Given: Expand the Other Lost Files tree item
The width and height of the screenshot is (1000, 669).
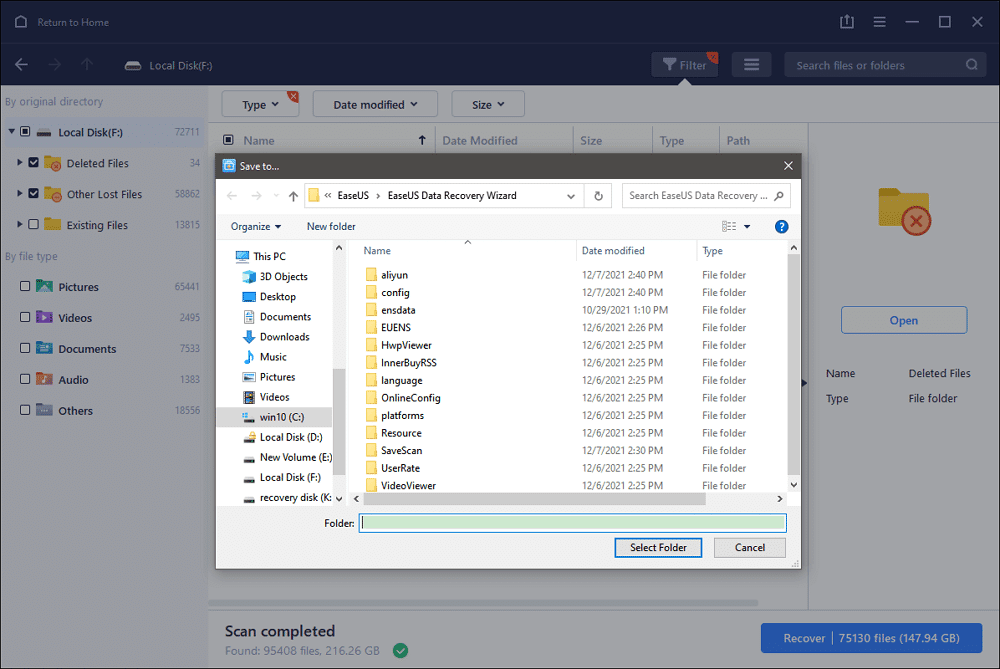Looking at the screenshot, I should (x=19, y=193).
